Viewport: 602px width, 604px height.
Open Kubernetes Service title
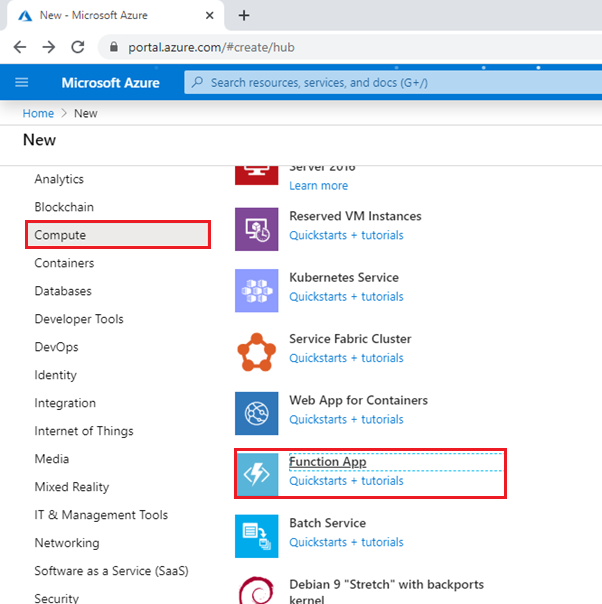pos(344,277)
